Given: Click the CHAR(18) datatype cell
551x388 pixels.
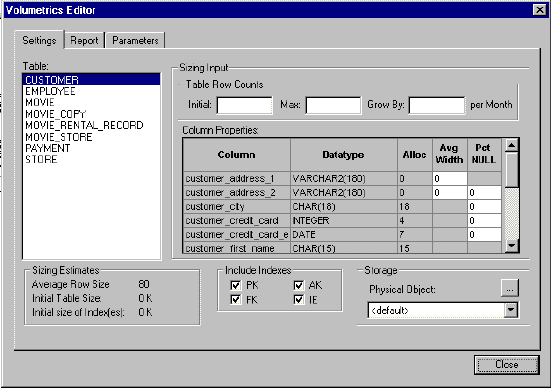Looking at the screenshot, I should click(x=344, y=207).
